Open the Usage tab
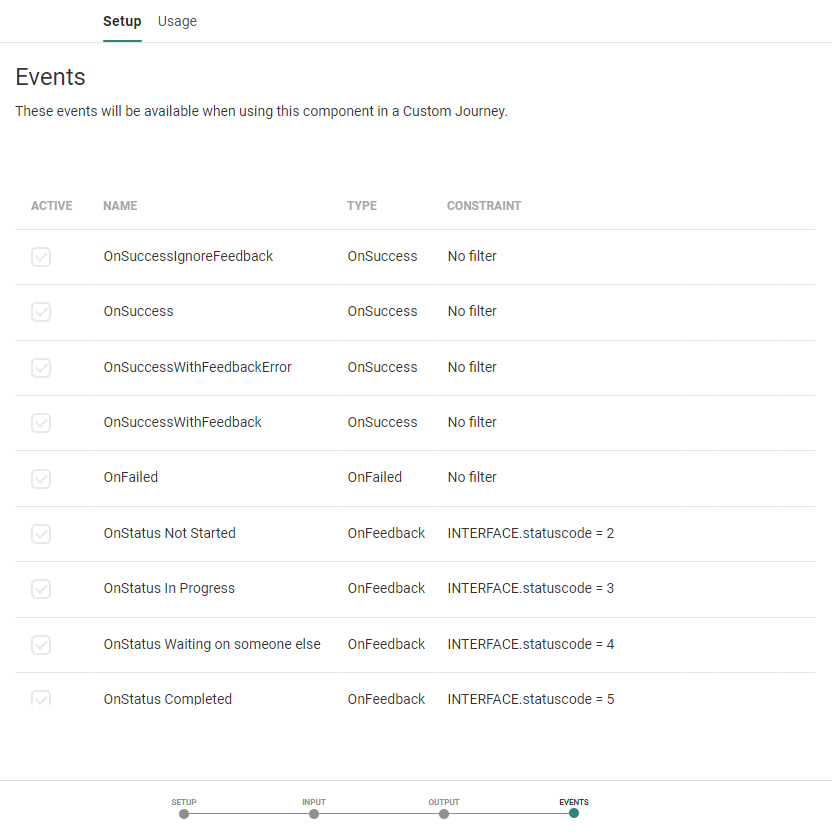 click(177, 21)
